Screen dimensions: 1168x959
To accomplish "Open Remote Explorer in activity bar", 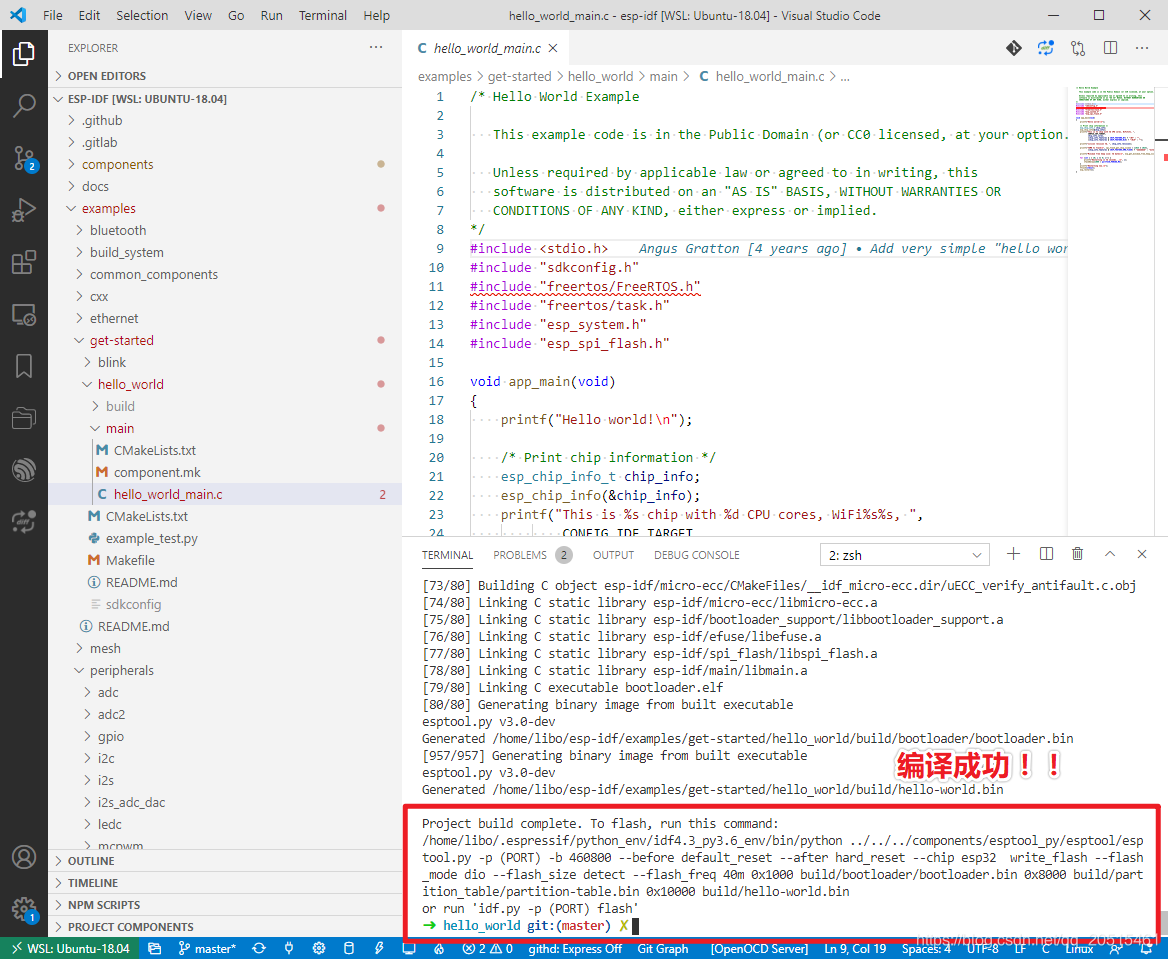I will (x=24, y=314).
